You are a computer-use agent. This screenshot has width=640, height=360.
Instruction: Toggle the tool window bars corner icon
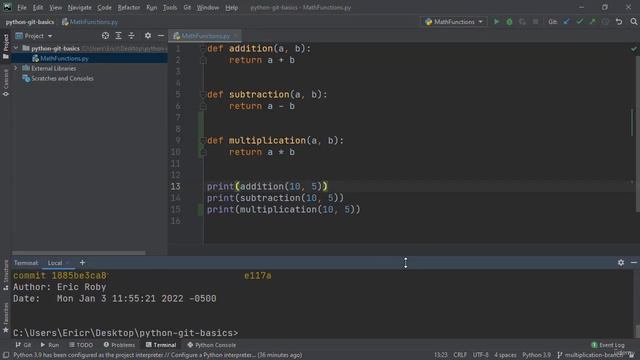pyautogui.click(x=6, y=355)
